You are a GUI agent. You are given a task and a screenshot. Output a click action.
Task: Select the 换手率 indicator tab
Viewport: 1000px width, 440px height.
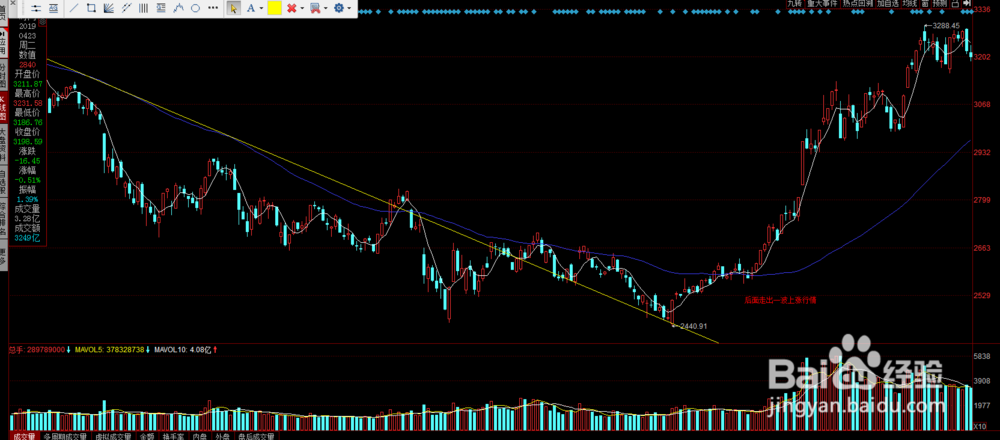click(x=173, y=437)
